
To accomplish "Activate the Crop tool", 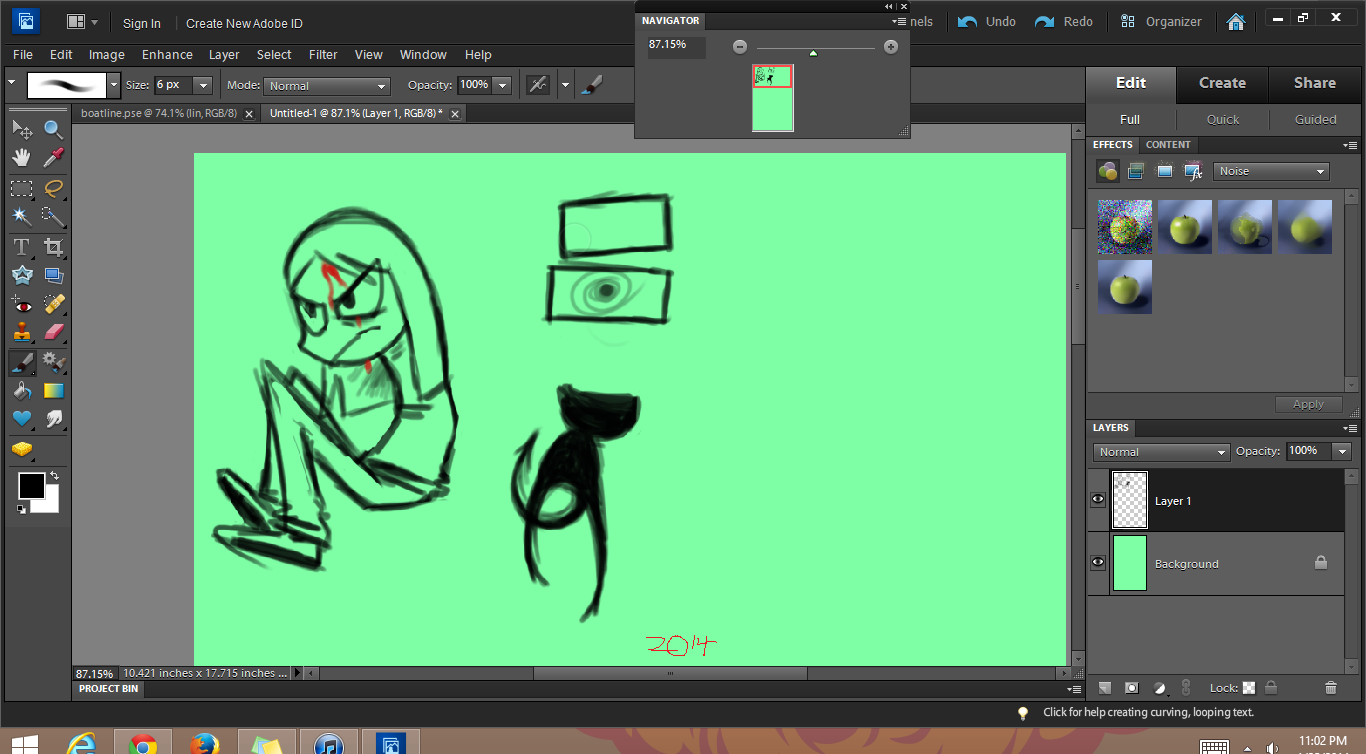I will point(54,247).
